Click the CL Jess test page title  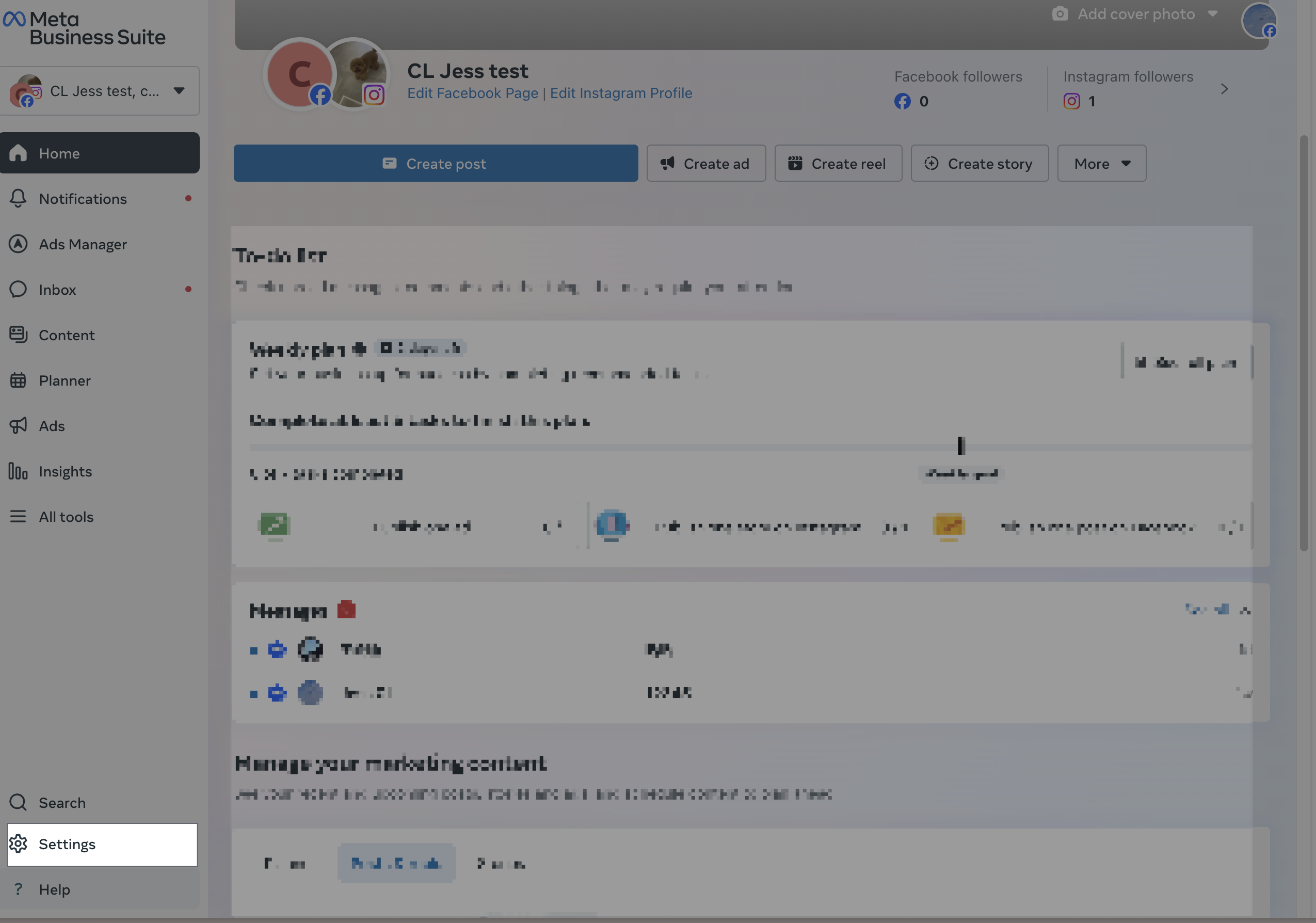click(x=468, y=71)
